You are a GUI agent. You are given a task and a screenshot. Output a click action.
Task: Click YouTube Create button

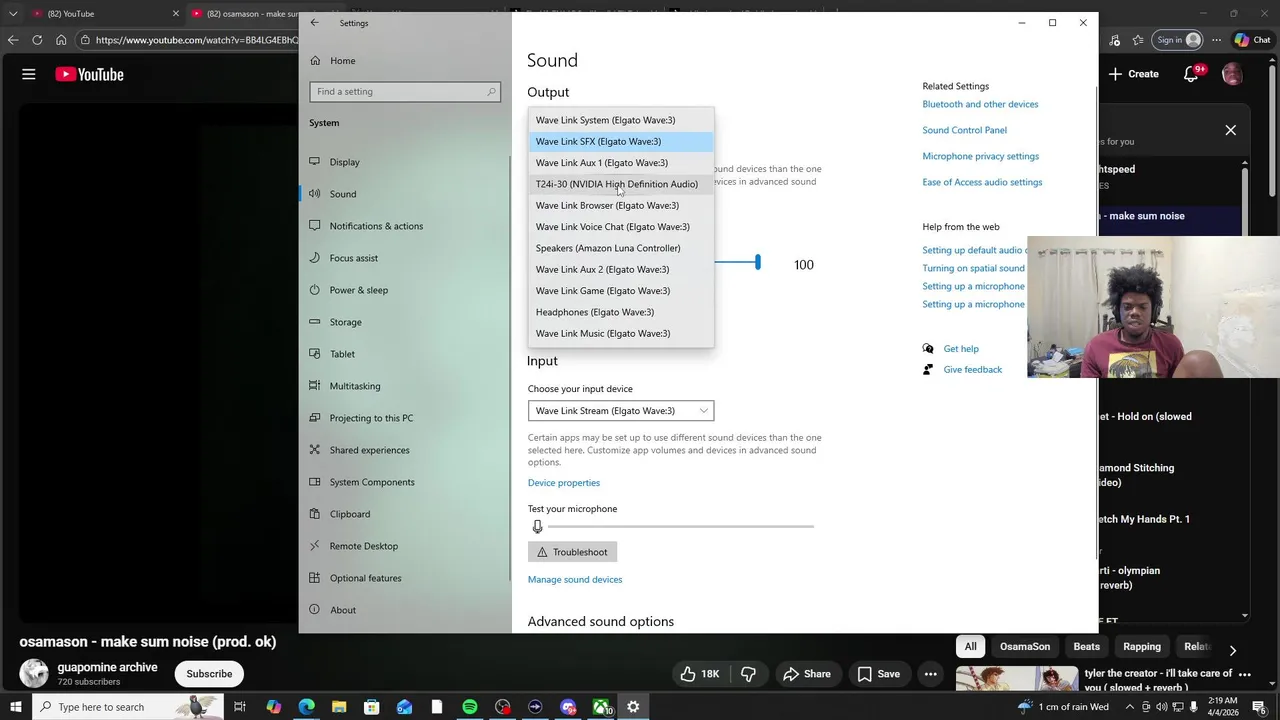click(1134, 74)
